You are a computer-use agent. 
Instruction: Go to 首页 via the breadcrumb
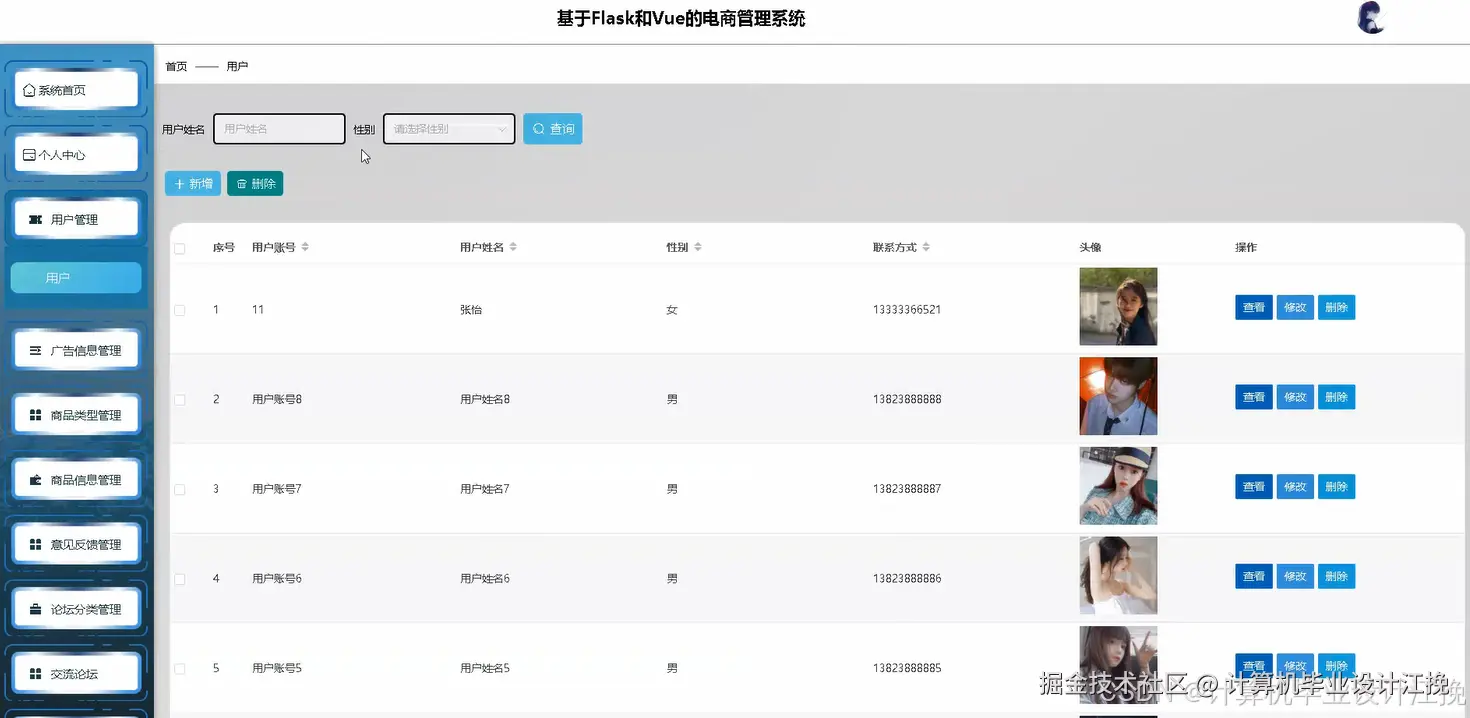(176, 66)
